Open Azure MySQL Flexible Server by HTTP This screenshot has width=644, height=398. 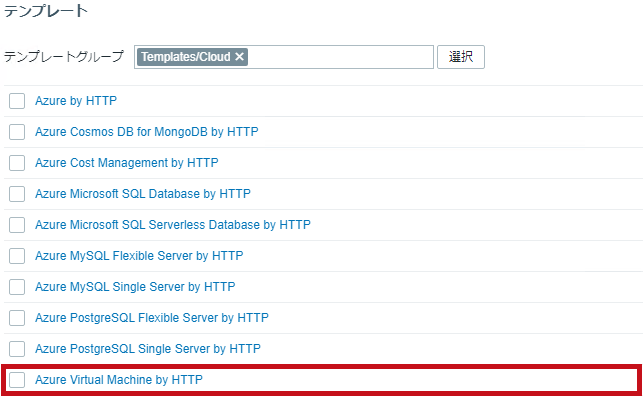[139, 256]
